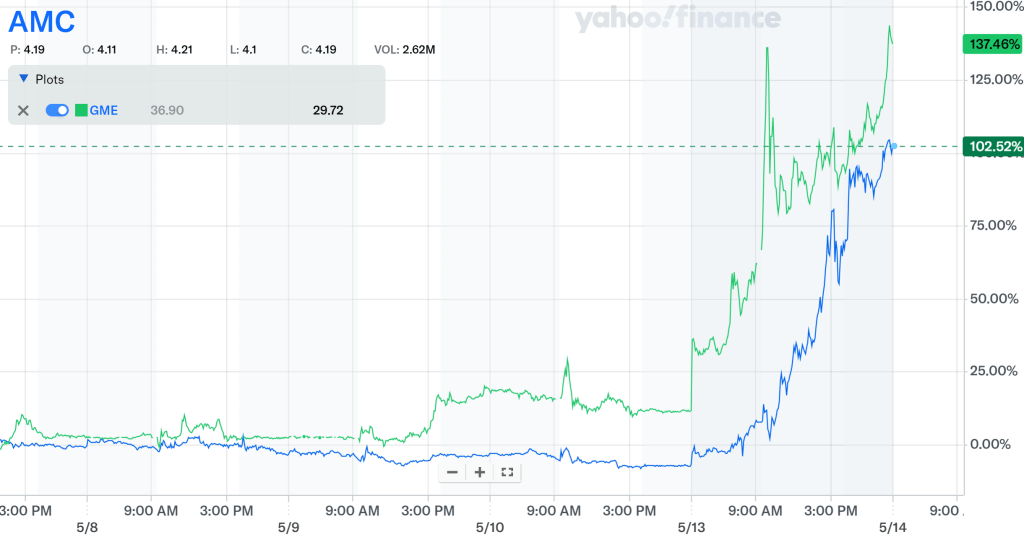Remove the GME comparison with the X
Viewport: 1024px width, 537px height.
pyautogui.click(x=24, y=110)
